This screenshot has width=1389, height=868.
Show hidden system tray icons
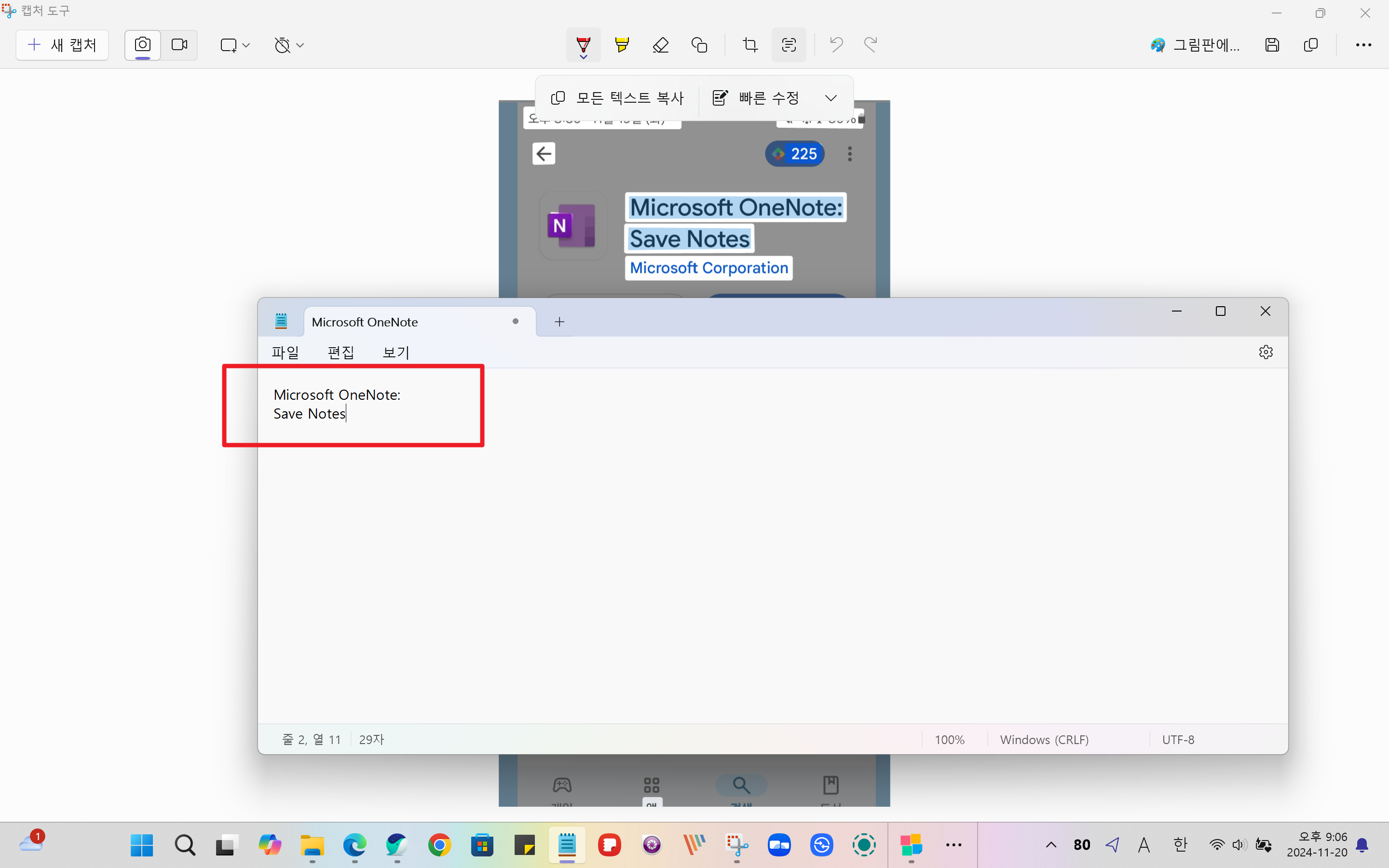[x=1051, y=845]
